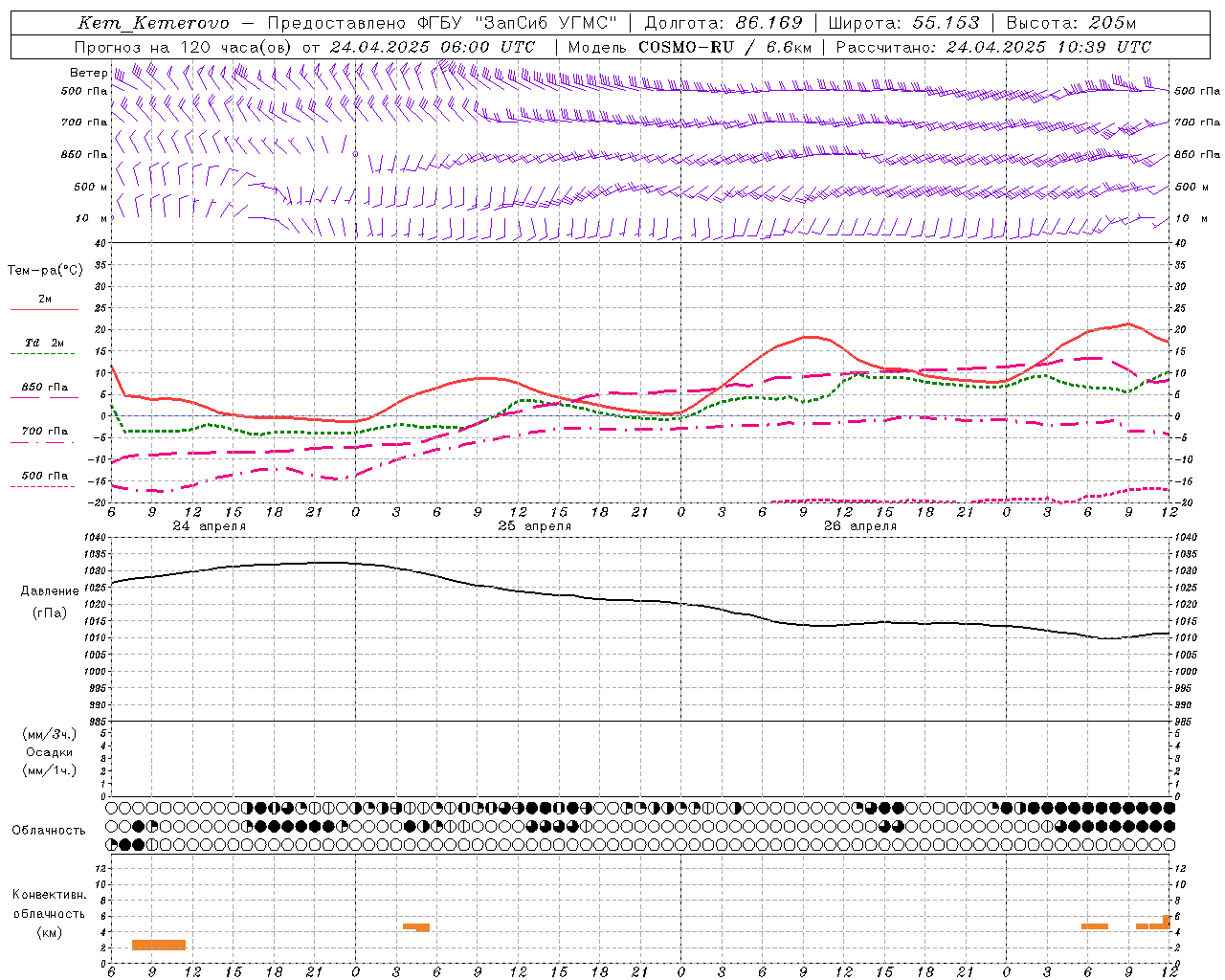Click the (мм/3ч.) precipitation unit label
This screenshot has height=980, width=1225.
coord(50,734)
